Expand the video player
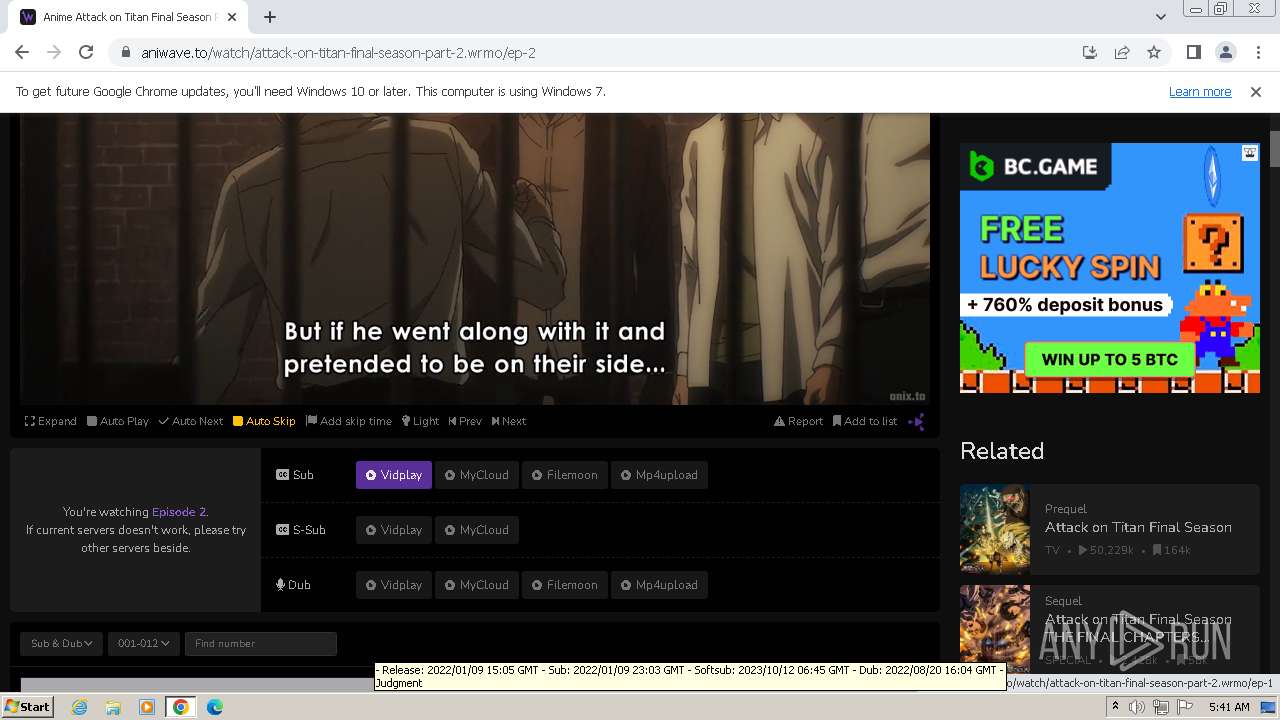The height and width of the screenshot is (720, 1280). pyautogui.click(x=51, y=421)
